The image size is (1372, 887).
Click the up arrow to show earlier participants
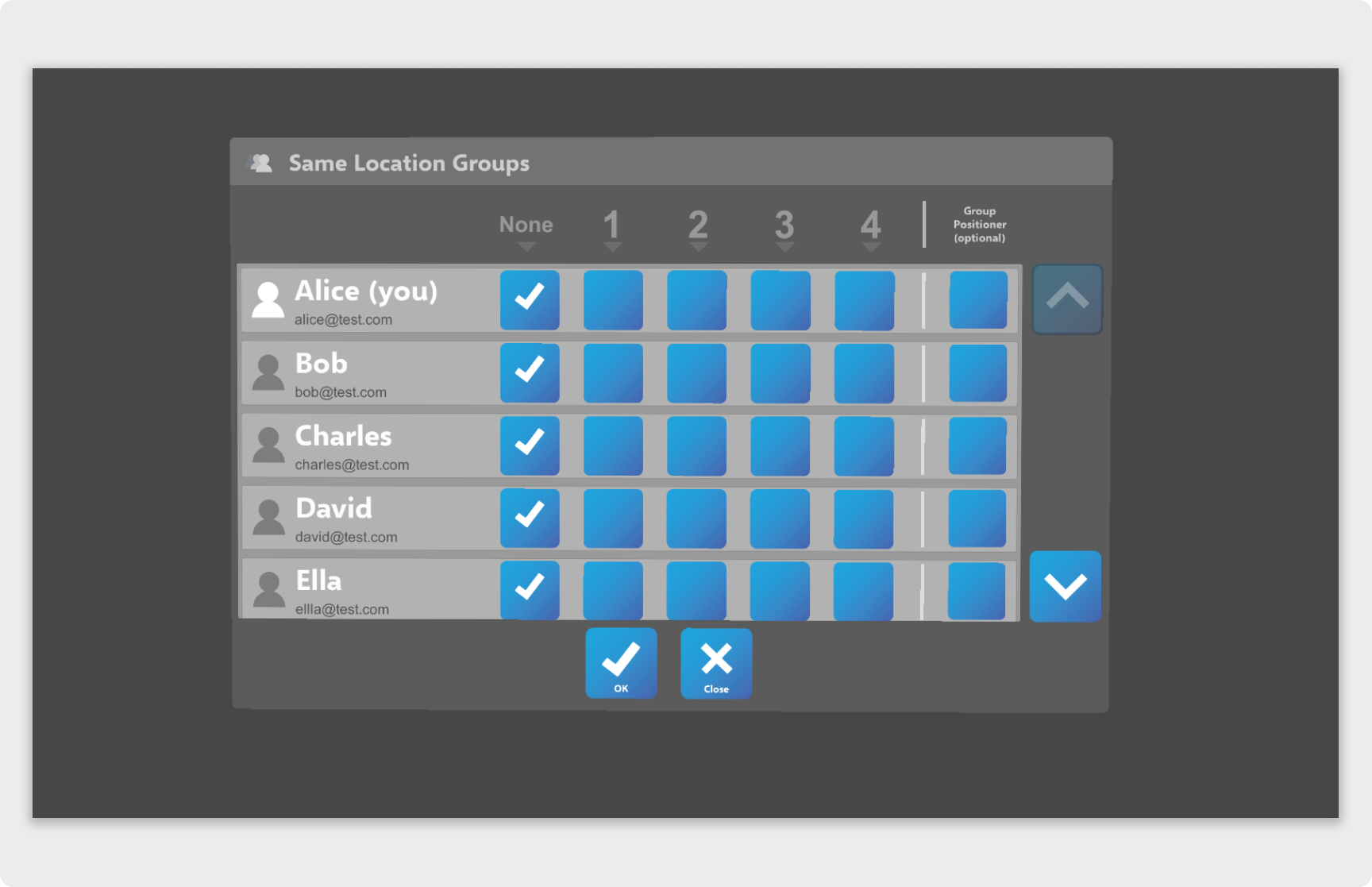click(1067, 299)
